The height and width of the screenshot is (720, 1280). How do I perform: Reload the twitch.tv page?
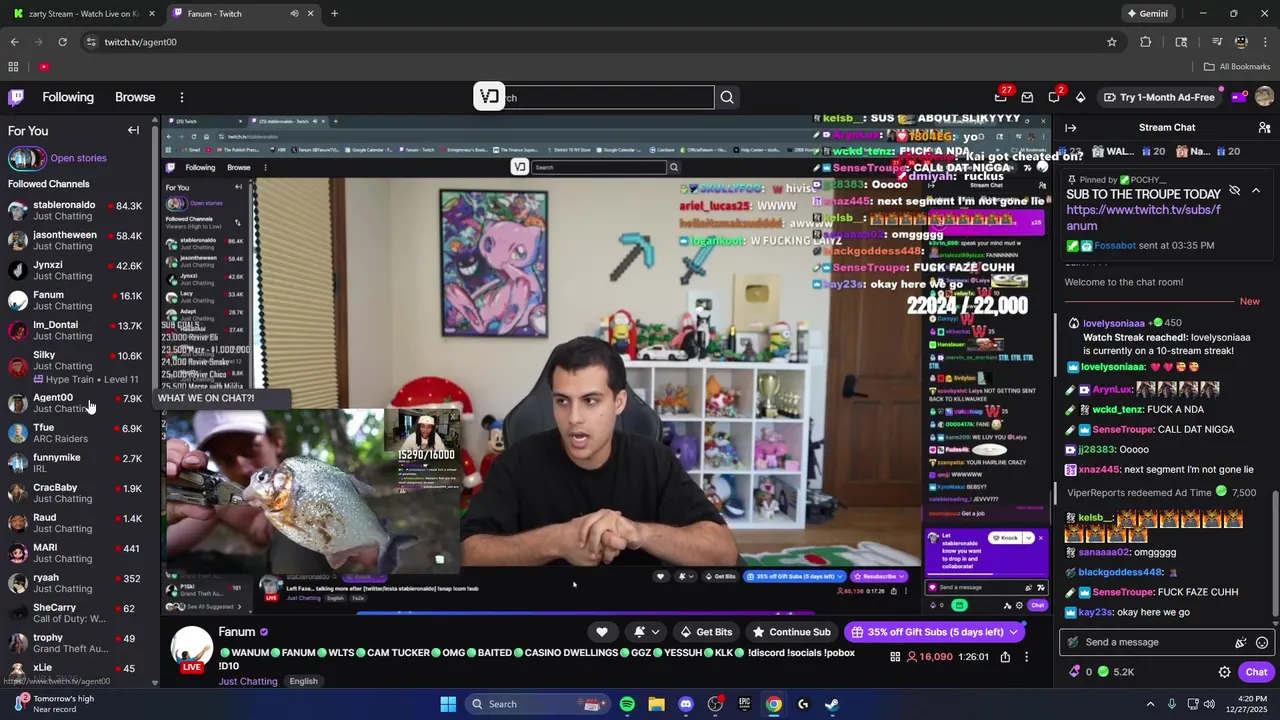pyautogui.click(x=62, y=42)
